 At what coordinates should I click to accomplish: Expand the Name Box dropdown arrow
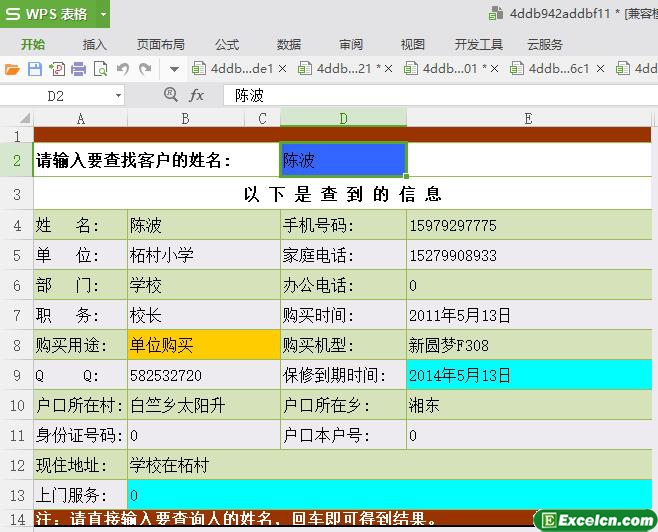tap(118, 95)
